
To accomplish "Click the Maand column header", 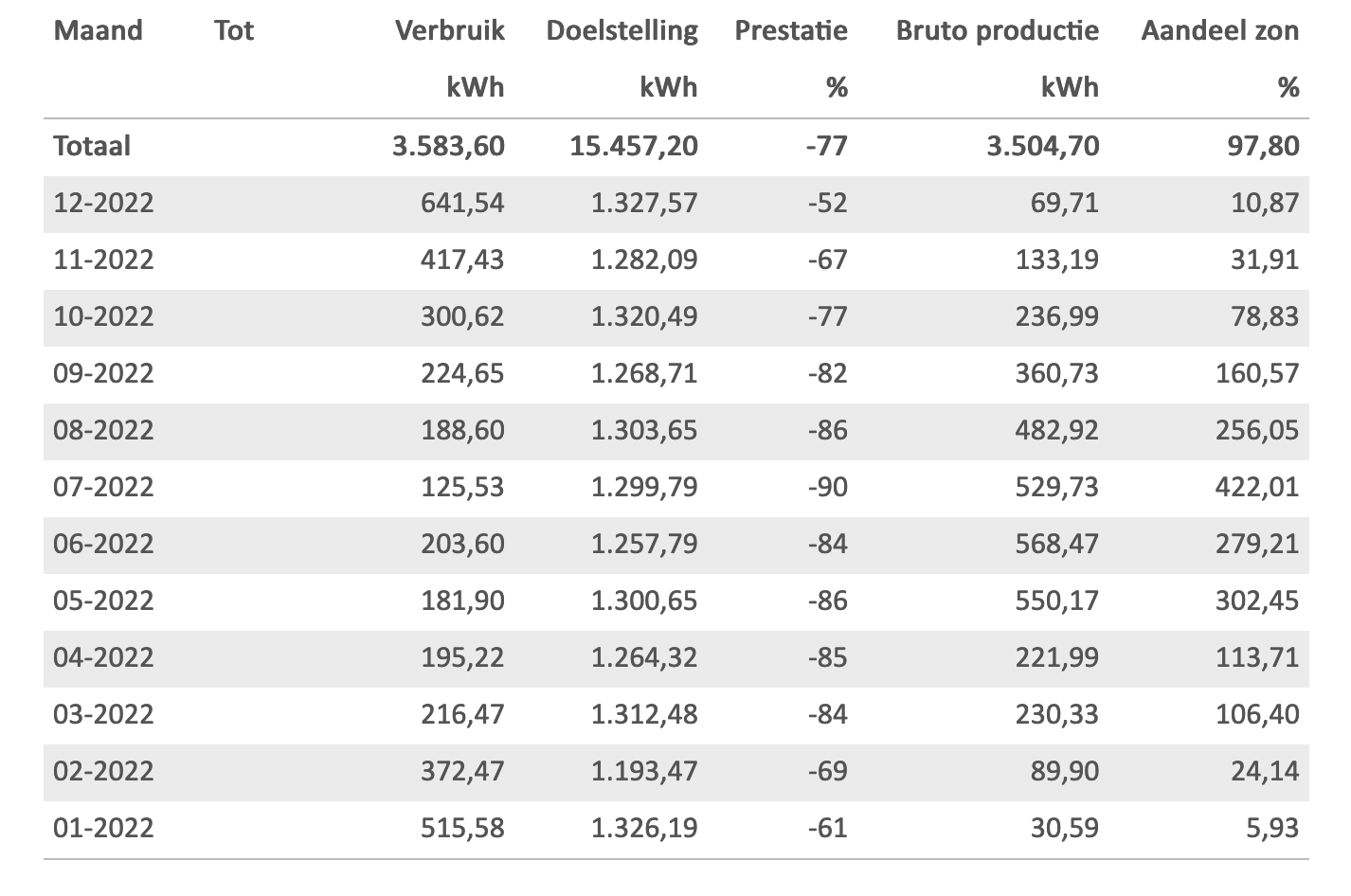I will 98,30.
